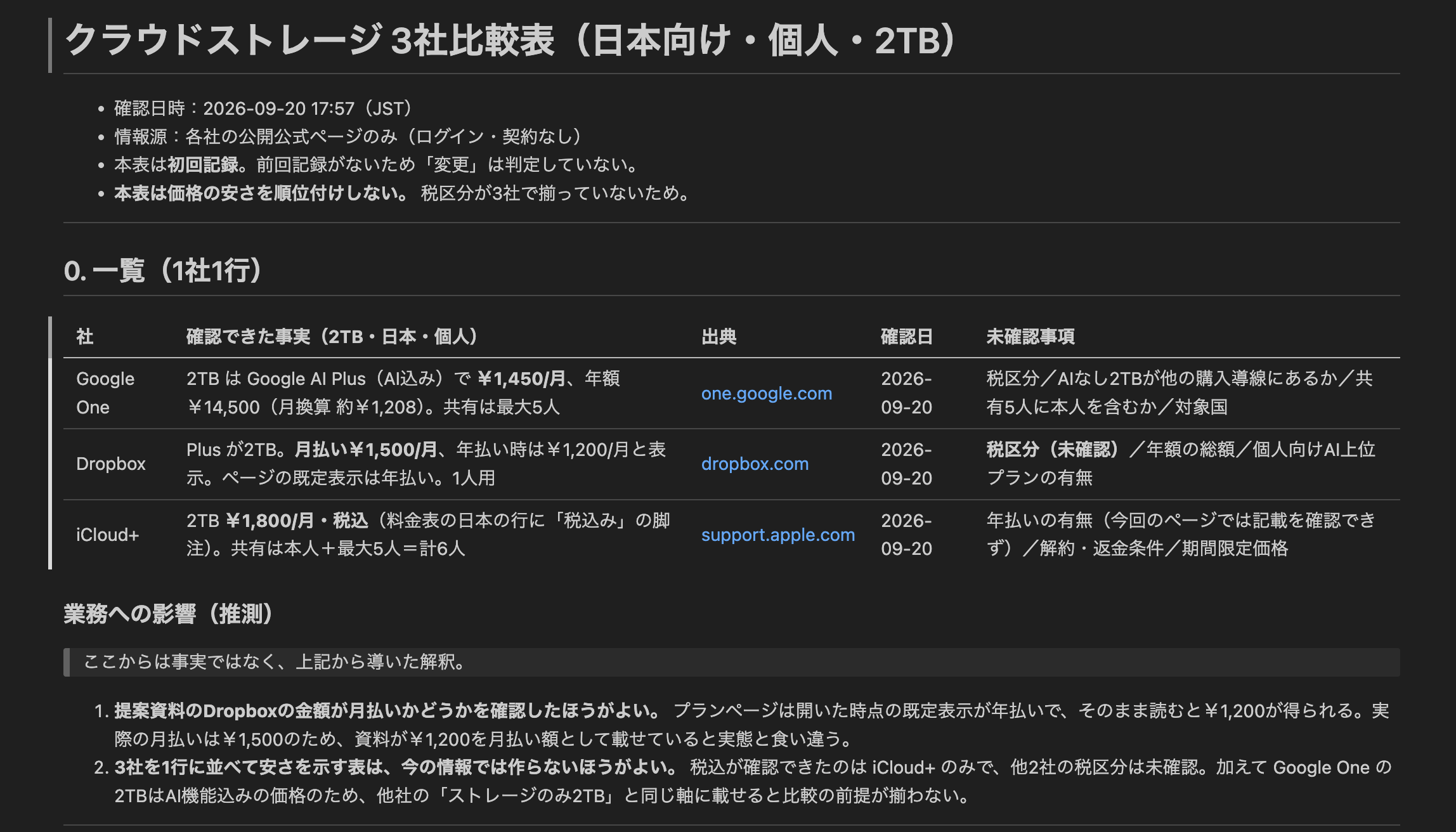Click the 本表は価格の安さを順位付けしない bullet
1456x832 pixels.
402,193
